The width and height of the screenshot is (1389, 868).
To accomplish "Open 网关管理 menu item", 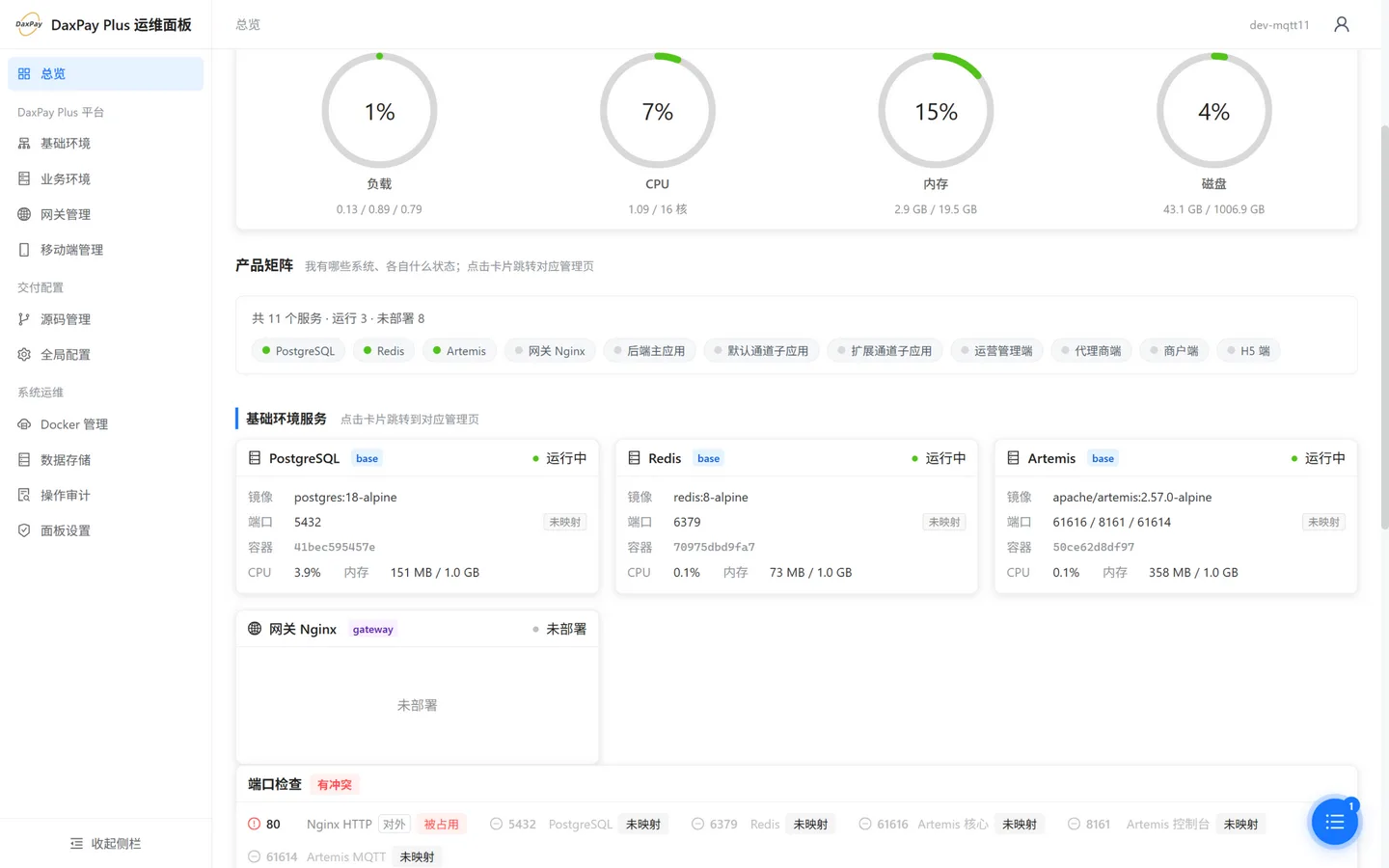I will (x=105, y=214).
